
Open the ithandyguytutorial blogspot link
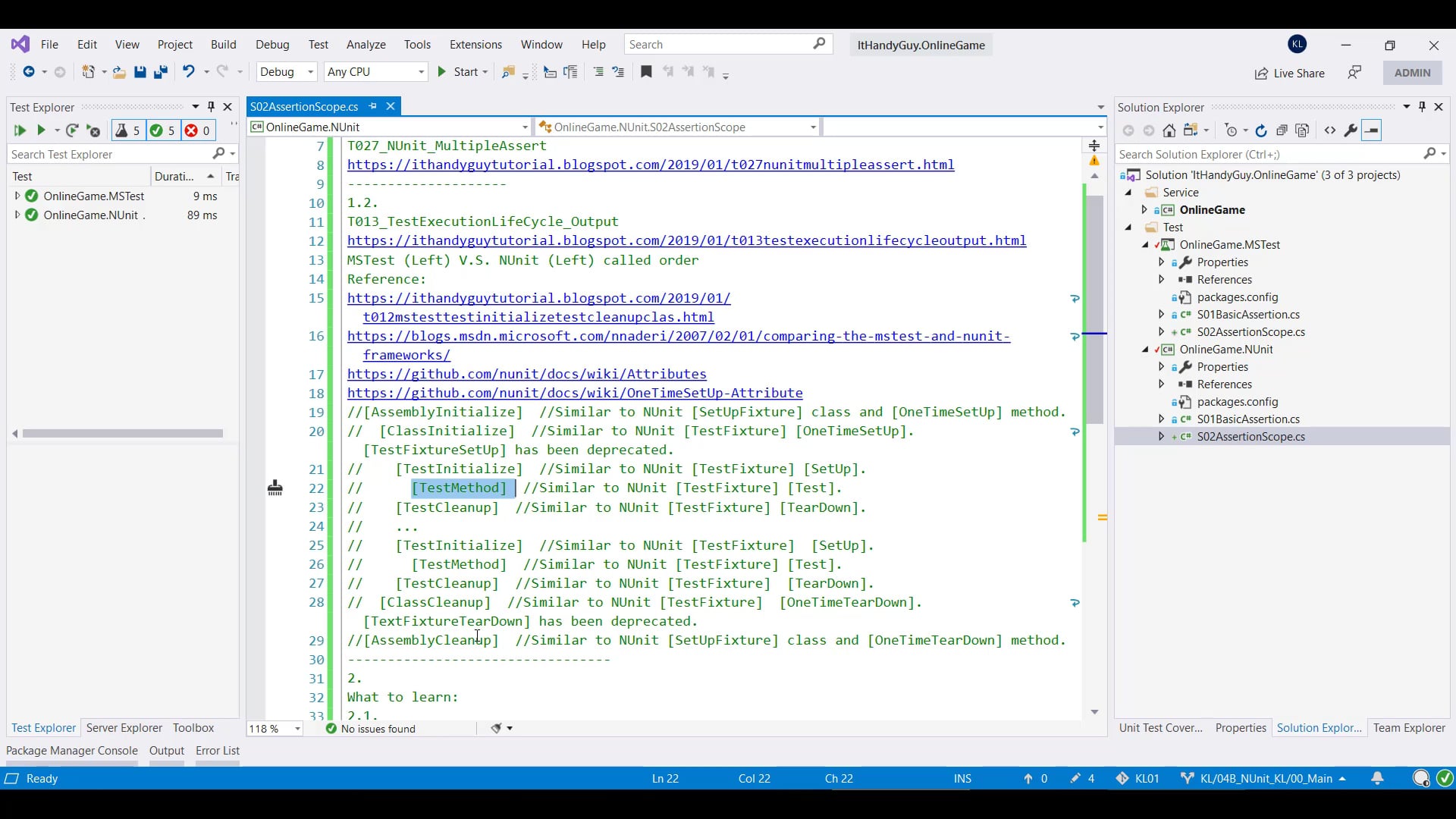[651, 165]
